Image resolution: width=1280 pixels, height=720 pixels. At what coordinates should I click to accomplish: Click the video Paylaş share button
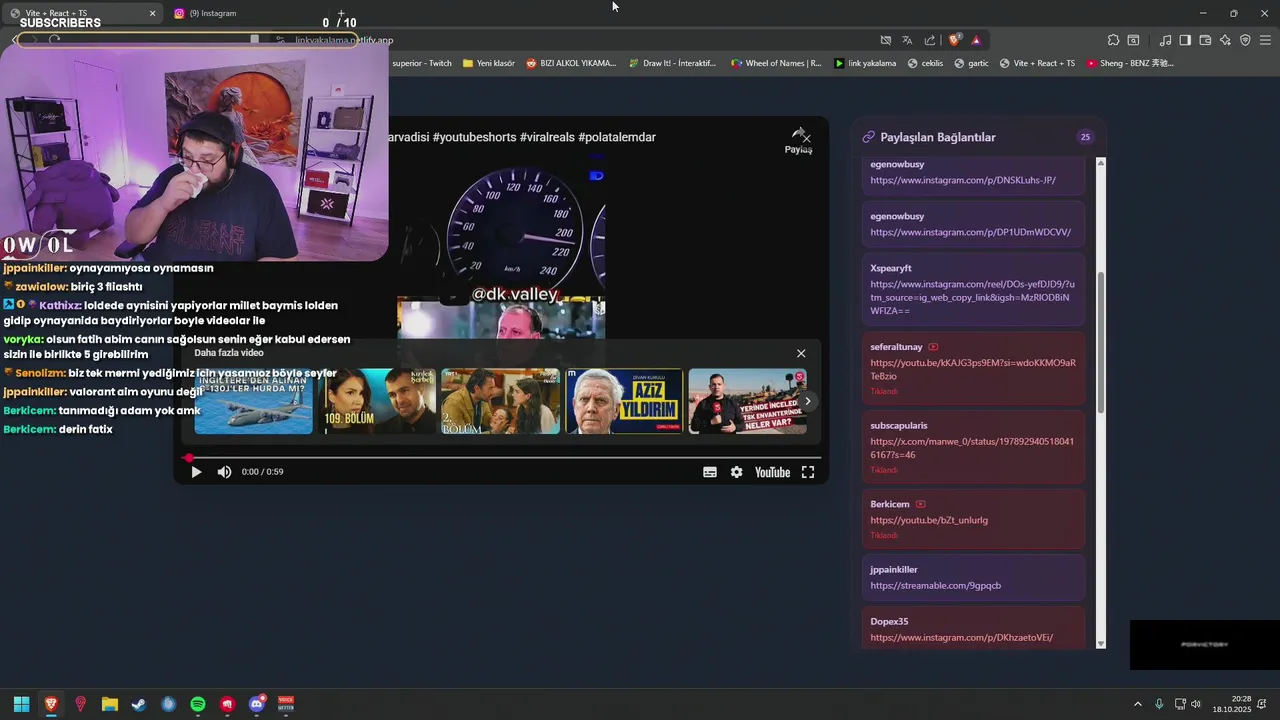pyautogui.click(x=798, y=141)
